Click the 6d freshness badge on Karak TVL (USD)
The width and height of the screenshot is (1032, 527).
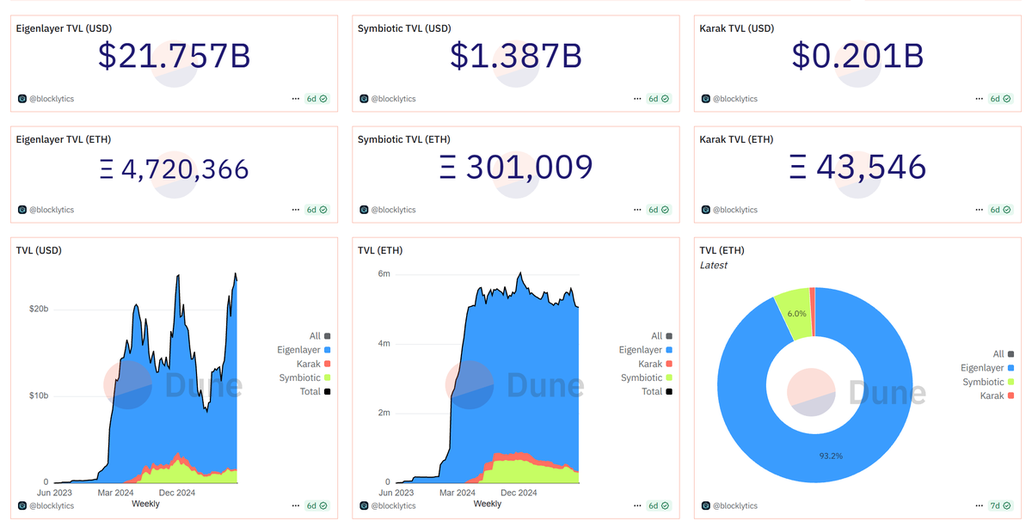1000,99
